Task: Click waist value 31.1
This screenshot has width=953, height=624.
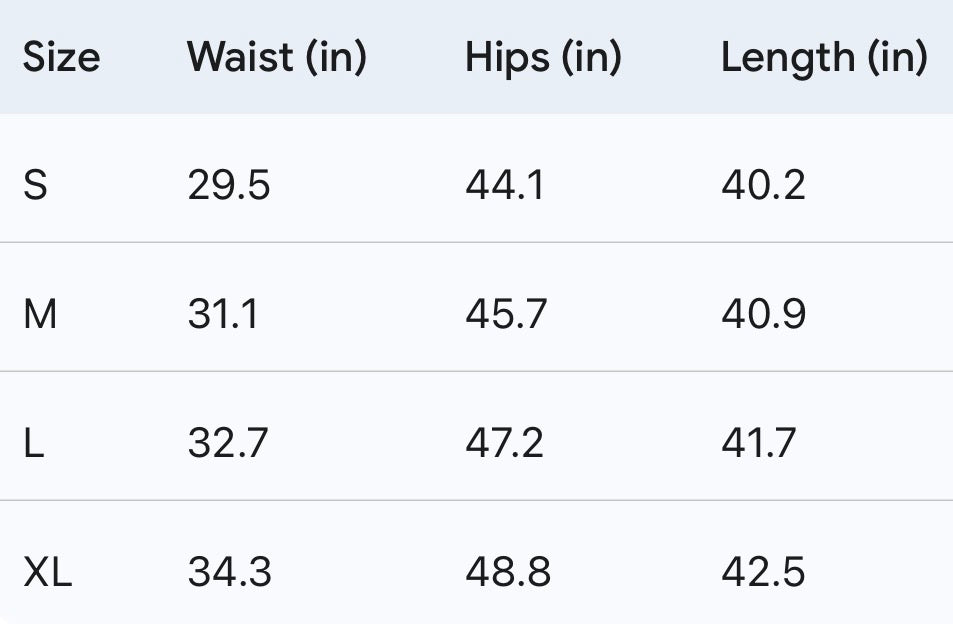Action: click(x=223, y=315)
